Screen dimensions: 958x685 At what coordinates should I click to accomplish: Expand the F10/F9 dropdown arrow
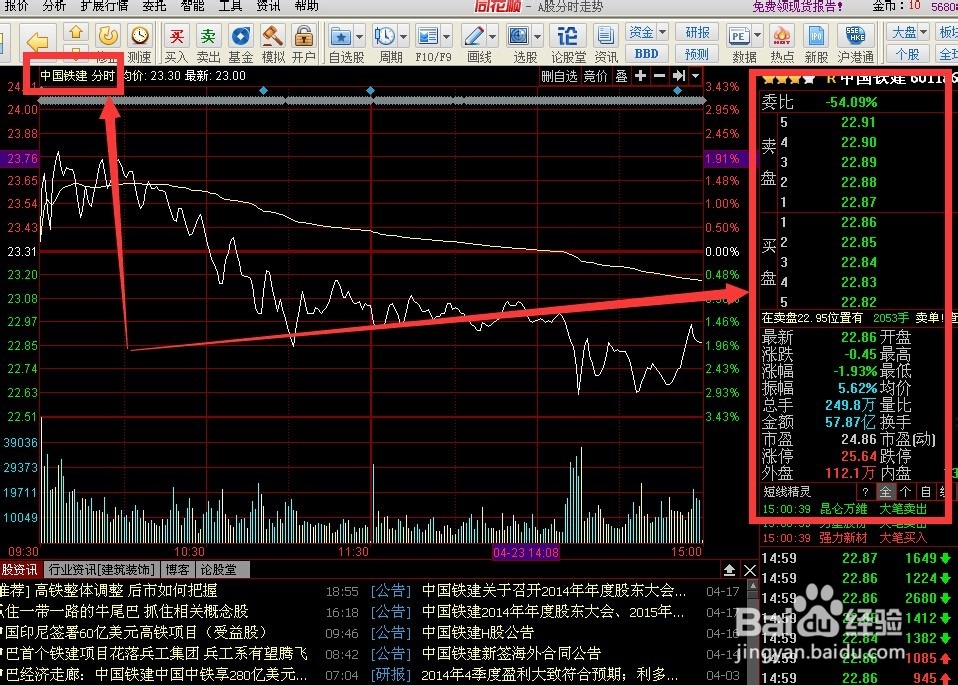pos(447,37)
